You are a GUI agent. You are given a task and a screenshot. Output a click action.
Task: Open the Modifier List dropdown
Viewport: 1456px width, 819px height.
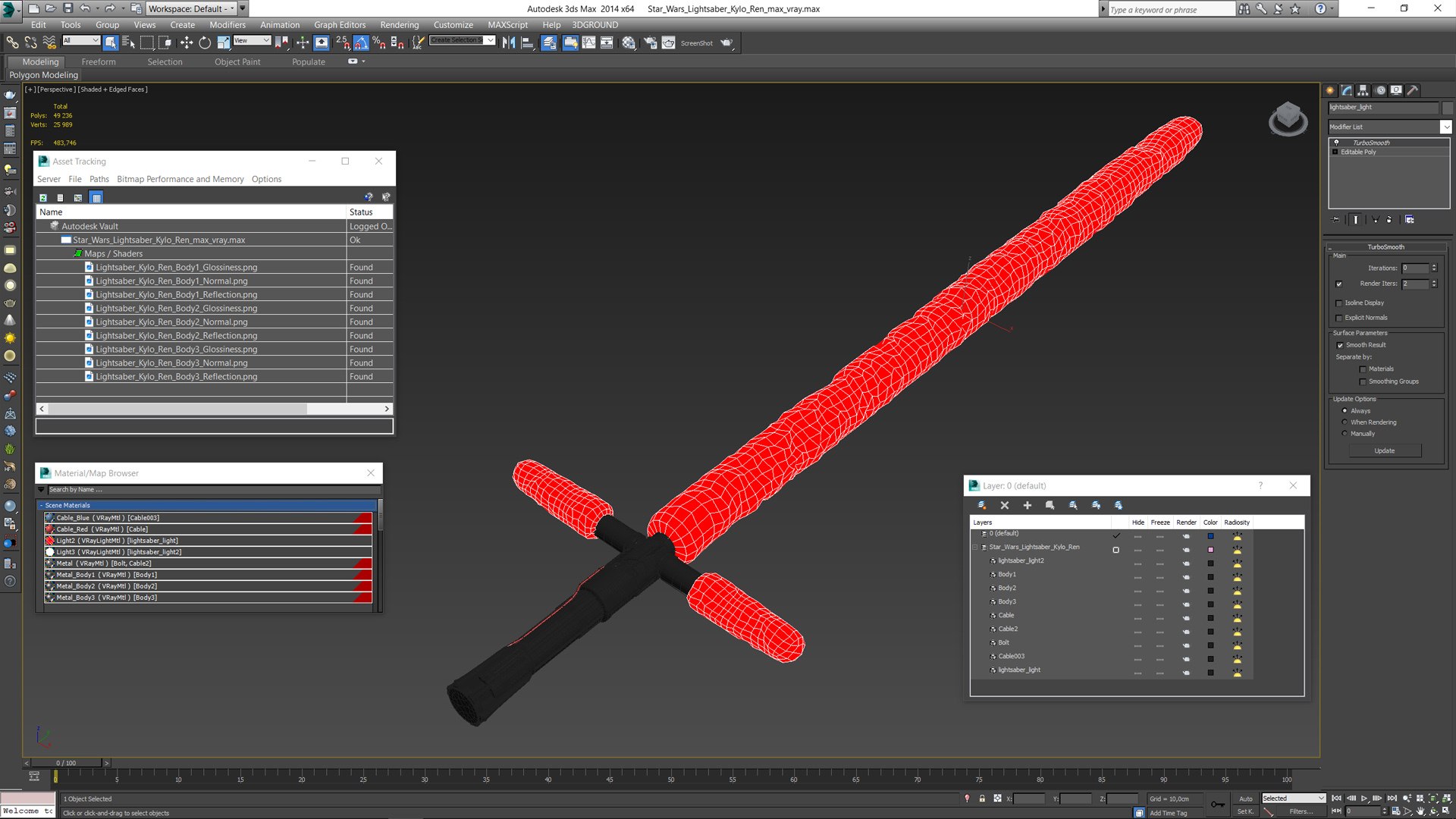point(1389,127)
